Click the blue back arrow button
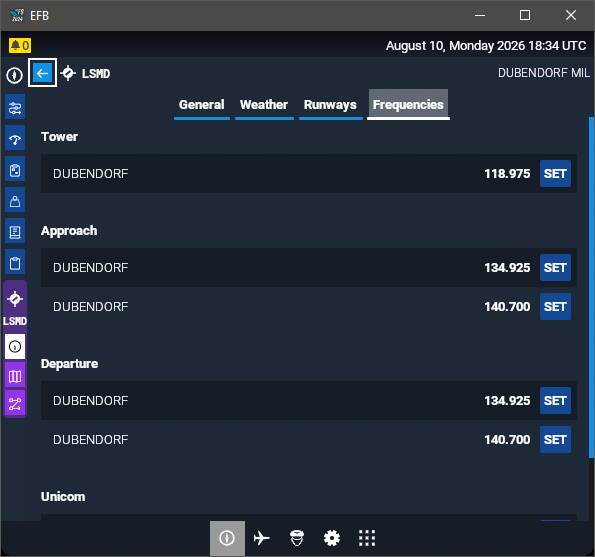Image resolution: width=595 pixels, height=557 pixels. coord(42,73)
